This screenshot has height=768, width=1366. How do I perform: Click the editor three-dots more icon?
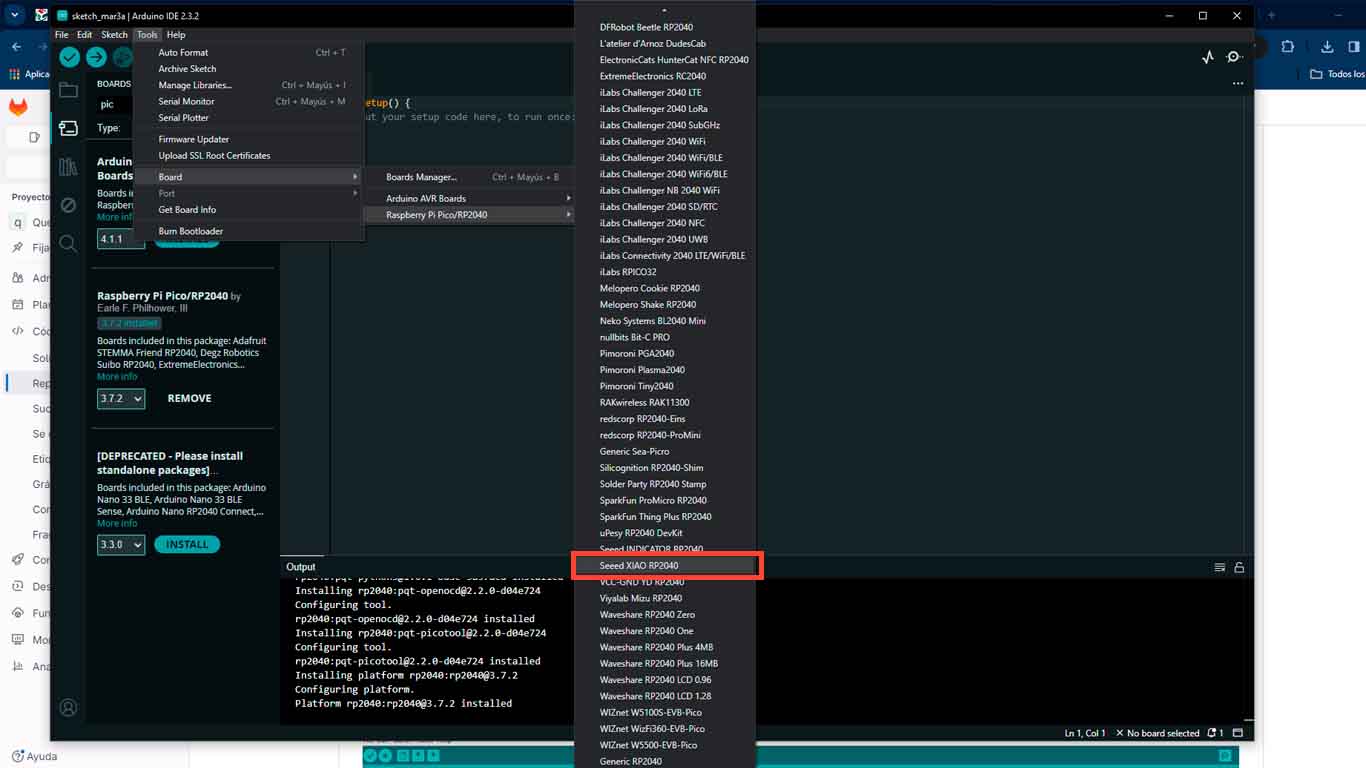[1238, 83]
